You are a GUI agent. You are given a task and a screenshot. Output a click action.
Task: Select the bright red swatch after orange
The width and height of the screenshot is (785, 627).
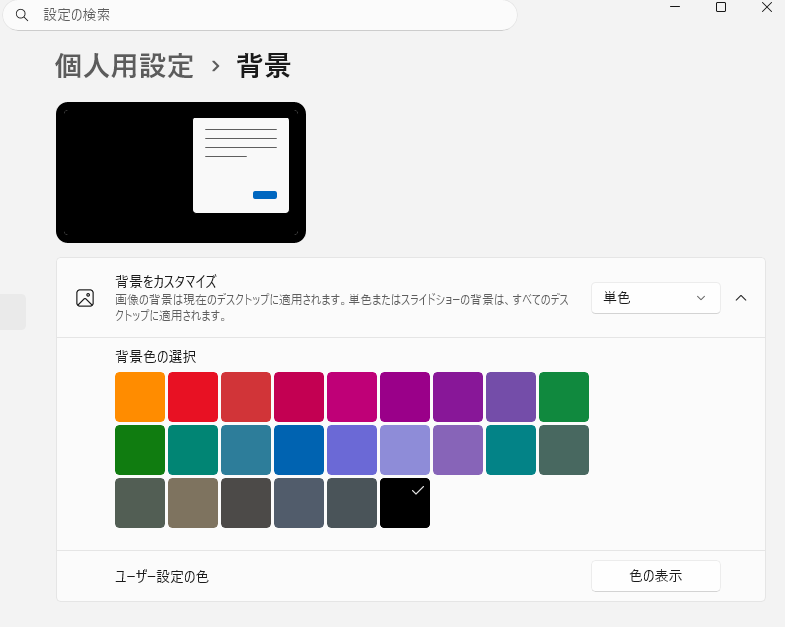(x=193, y=397)
